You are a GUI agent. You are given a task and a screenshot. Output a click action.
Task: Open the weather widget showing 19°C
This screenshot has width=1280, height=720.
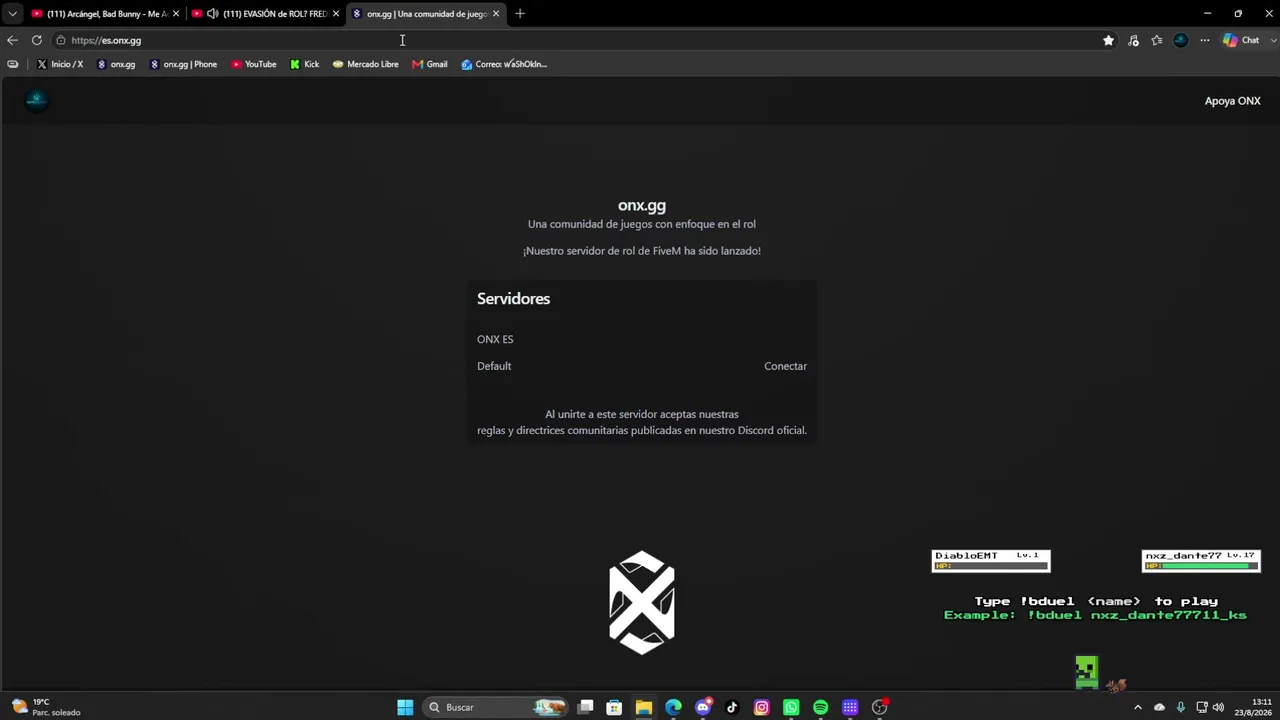(45, 707)
